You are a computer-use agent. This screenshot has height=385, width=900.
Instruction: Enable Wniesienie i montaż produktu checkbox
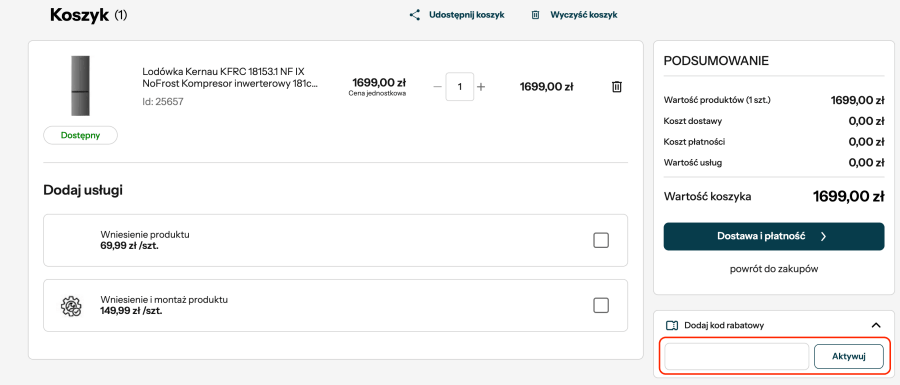(601, 305)
